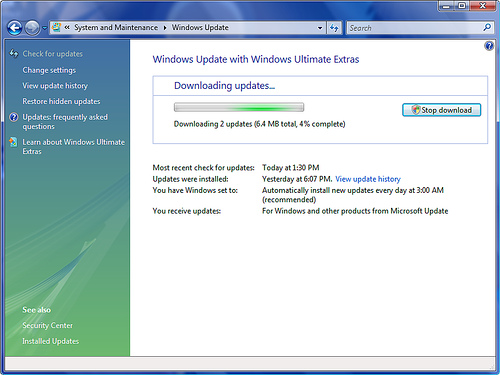Open Updates: frequently asked questions
The height and width of the screenshot is (375, 500).
click(65, 122)
